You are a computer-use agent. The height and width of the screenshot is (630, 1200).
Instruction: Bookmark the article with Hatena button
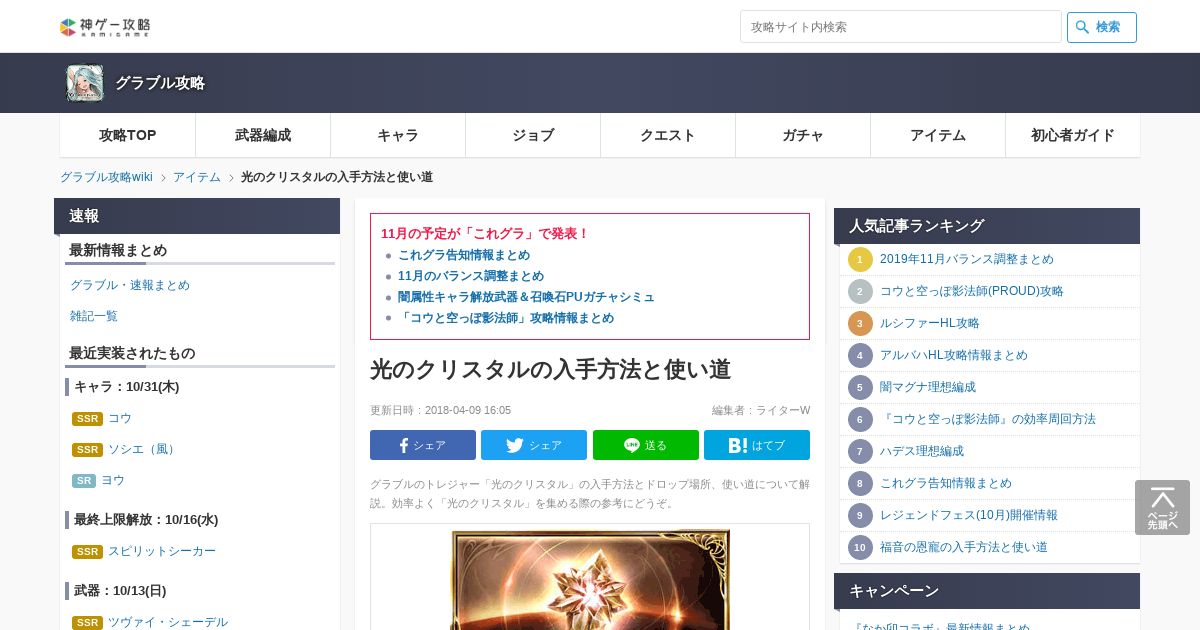[757, 445]
